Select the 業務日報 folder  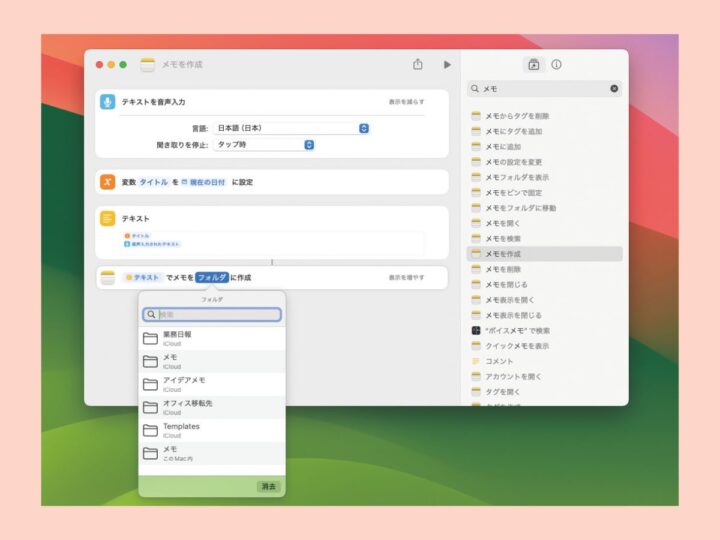[x=212, y=338]
